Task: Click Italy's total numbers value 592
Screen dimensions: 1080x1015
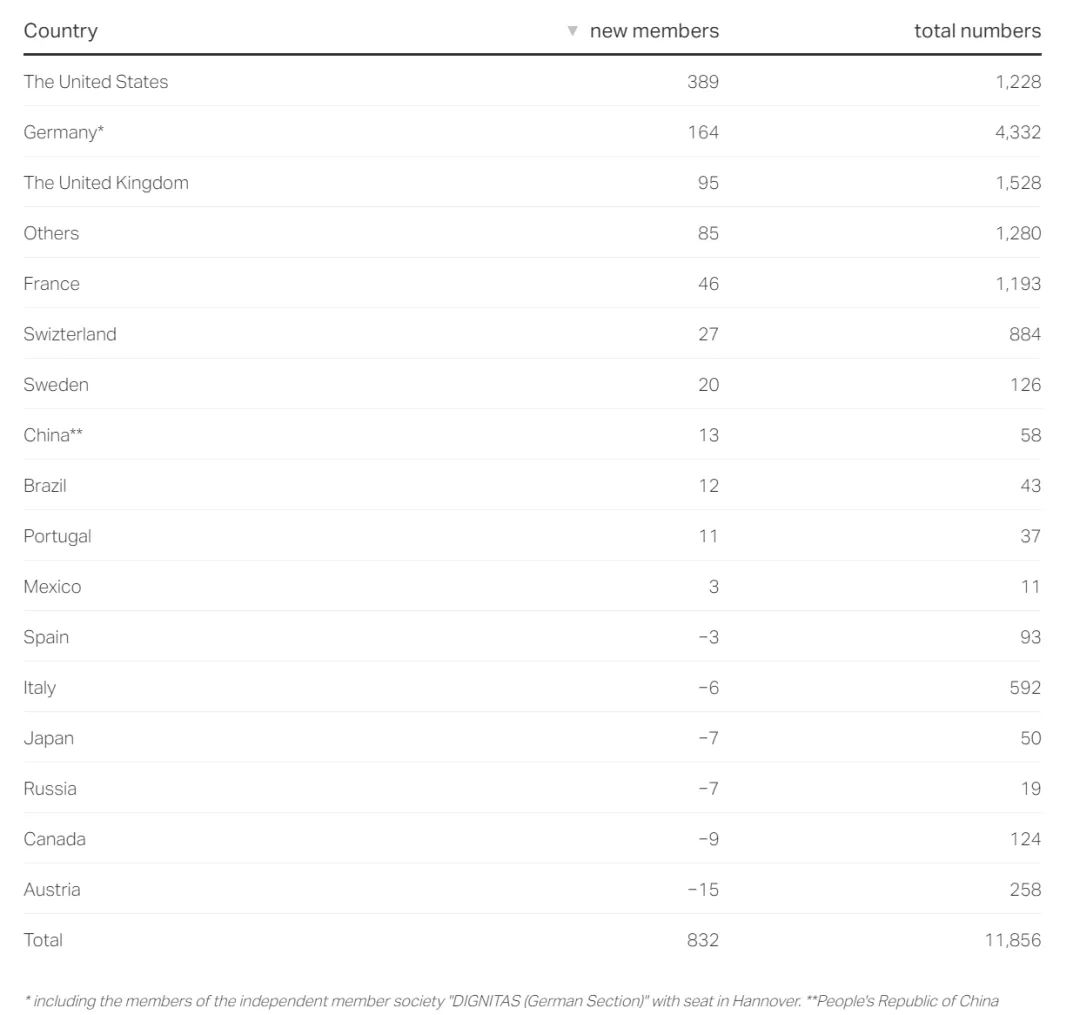Action: 1025,688
